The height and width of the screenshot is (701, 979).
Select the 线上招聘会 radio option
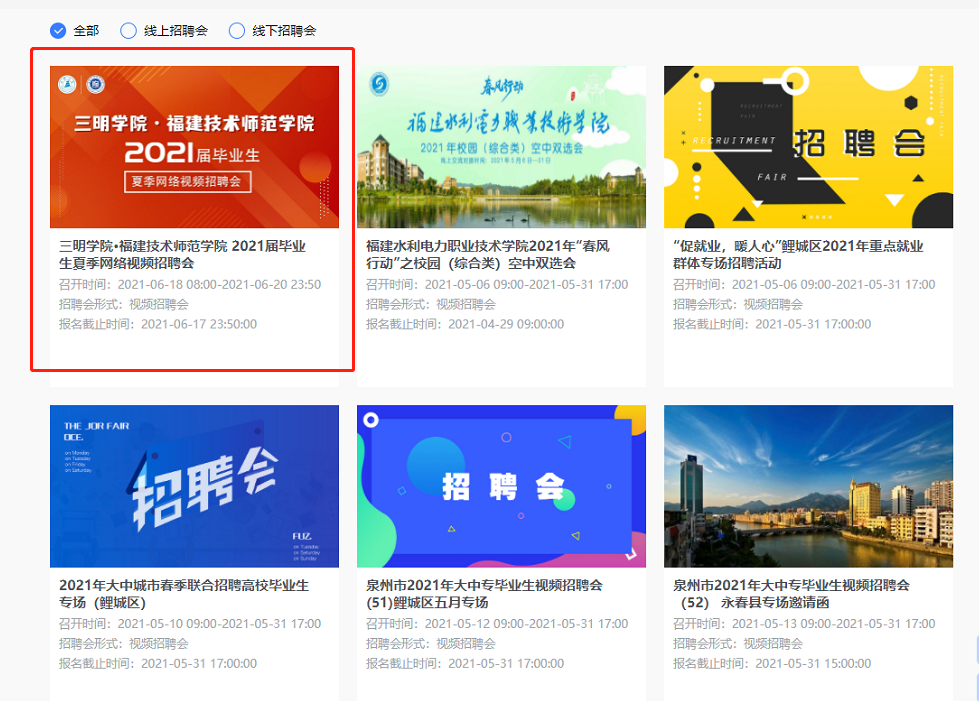129,31
